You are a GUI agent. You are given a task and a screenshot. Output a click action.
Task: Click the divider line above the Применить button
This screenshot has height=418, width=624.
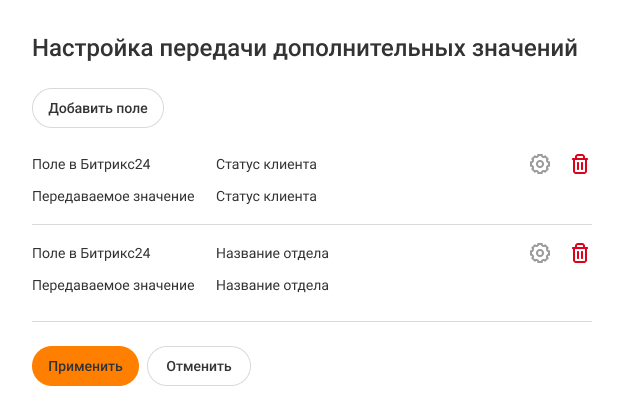click(x=312, y=321)
